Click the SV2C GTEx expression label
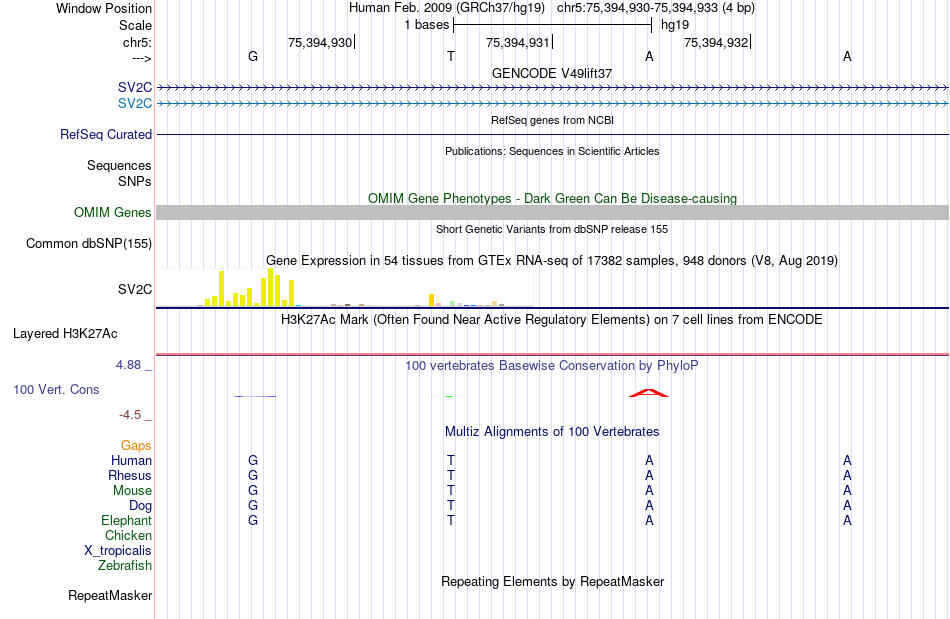This screenshot has height=619, width=950. pos(135,290)
